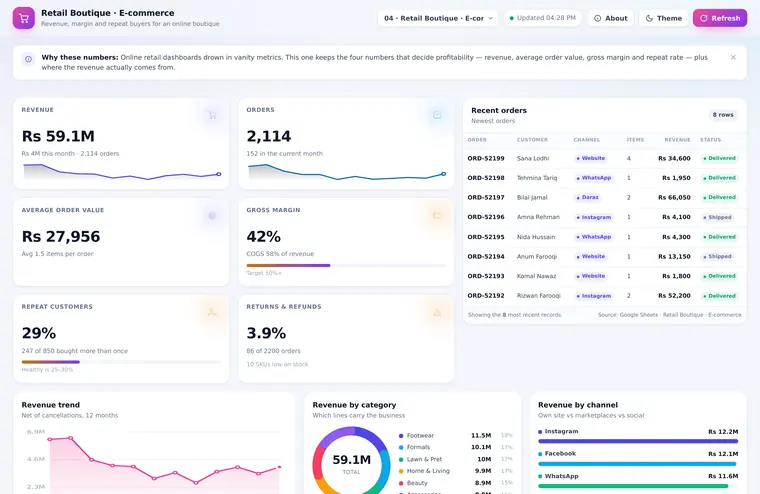Screen dimensions: 760x494
Task: Click the STATUS column header
Action: coord(710,140)
